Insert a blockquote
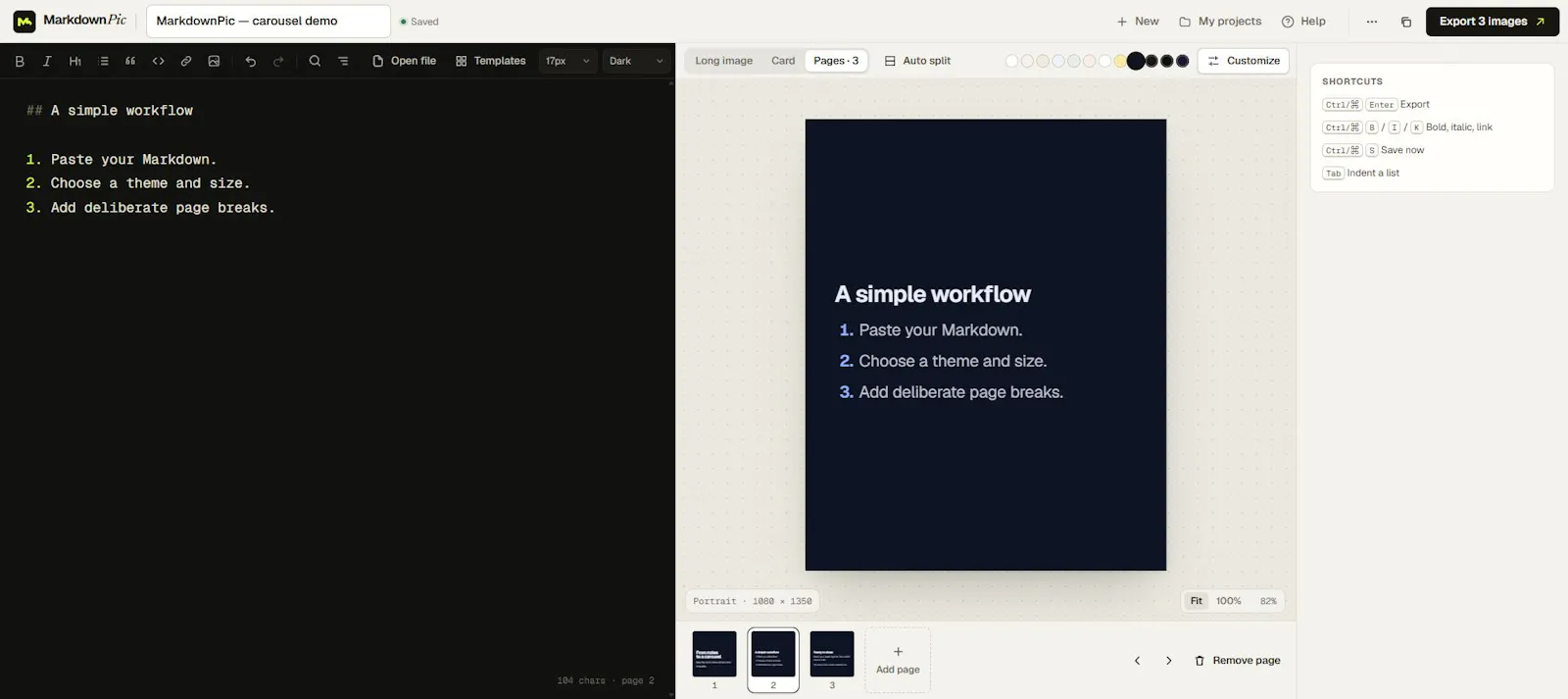Viewport: 1568px width, 699px height. (130, 61)
